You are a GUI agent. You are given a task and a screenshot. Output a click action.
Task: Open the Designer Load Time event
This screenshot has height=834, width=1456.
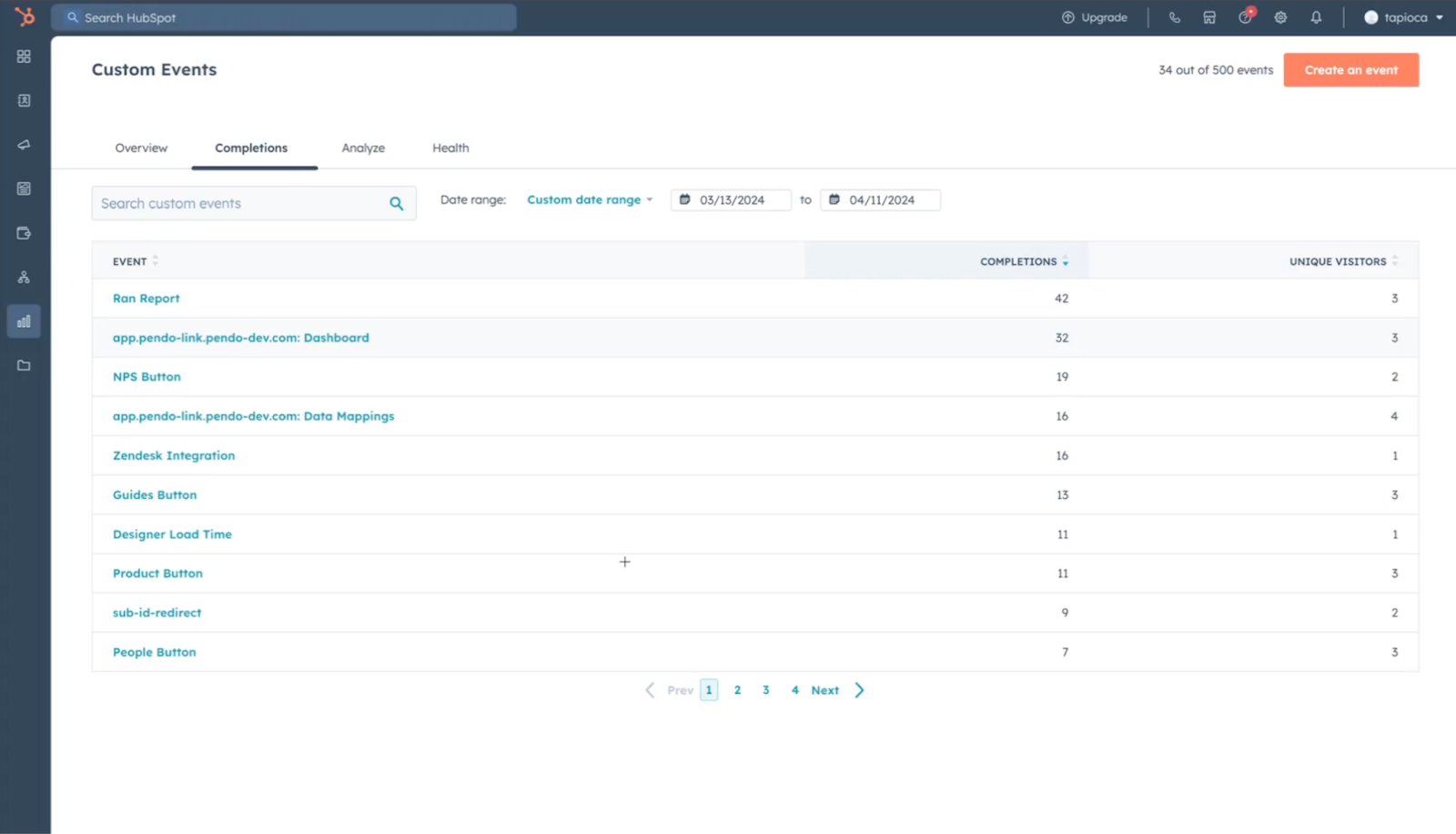click(x=172, y=534)
